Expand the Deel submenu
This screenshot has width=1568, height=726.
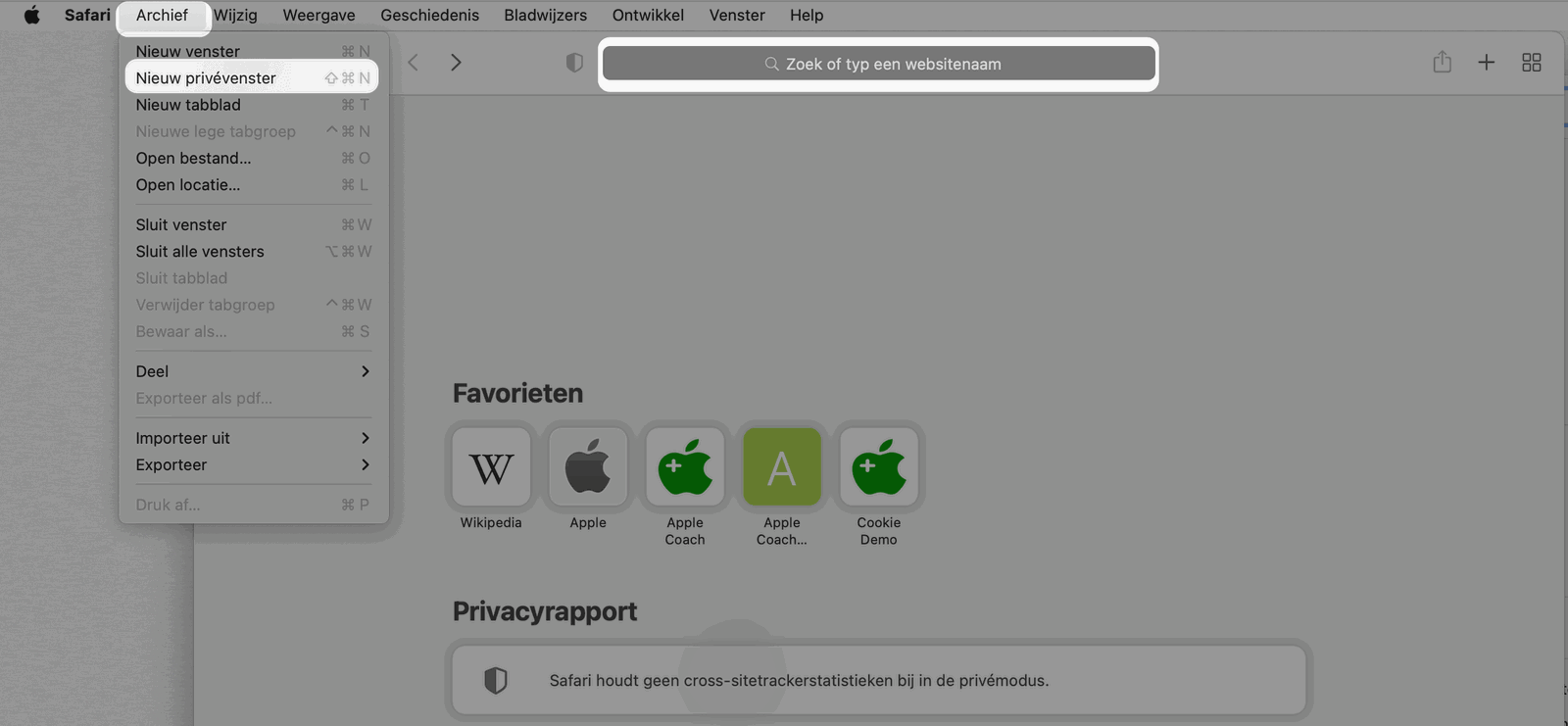point(253,371)
